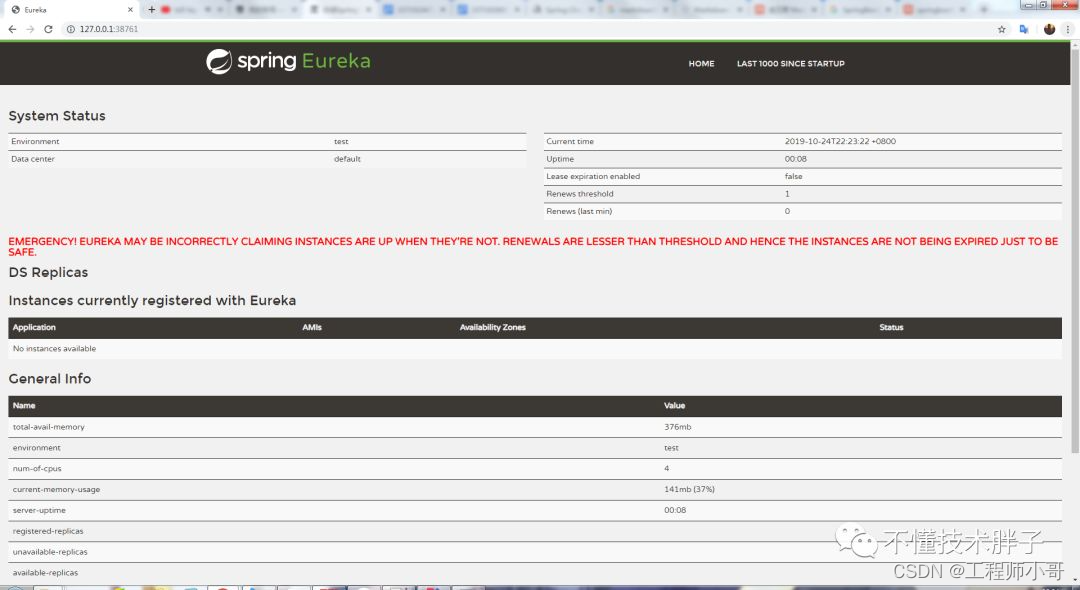
Task: Open the Google Translate icon in the address bar
Action: point(1024,29)
